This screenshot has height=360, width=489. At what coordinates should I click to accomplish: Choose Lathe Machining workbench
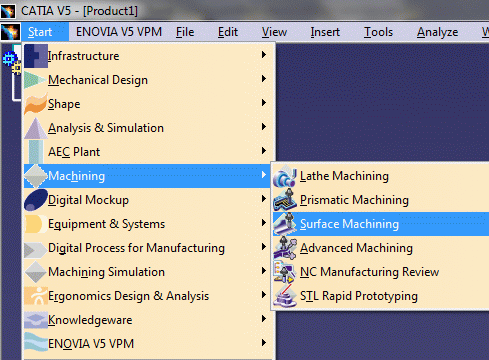coord(381,176)
